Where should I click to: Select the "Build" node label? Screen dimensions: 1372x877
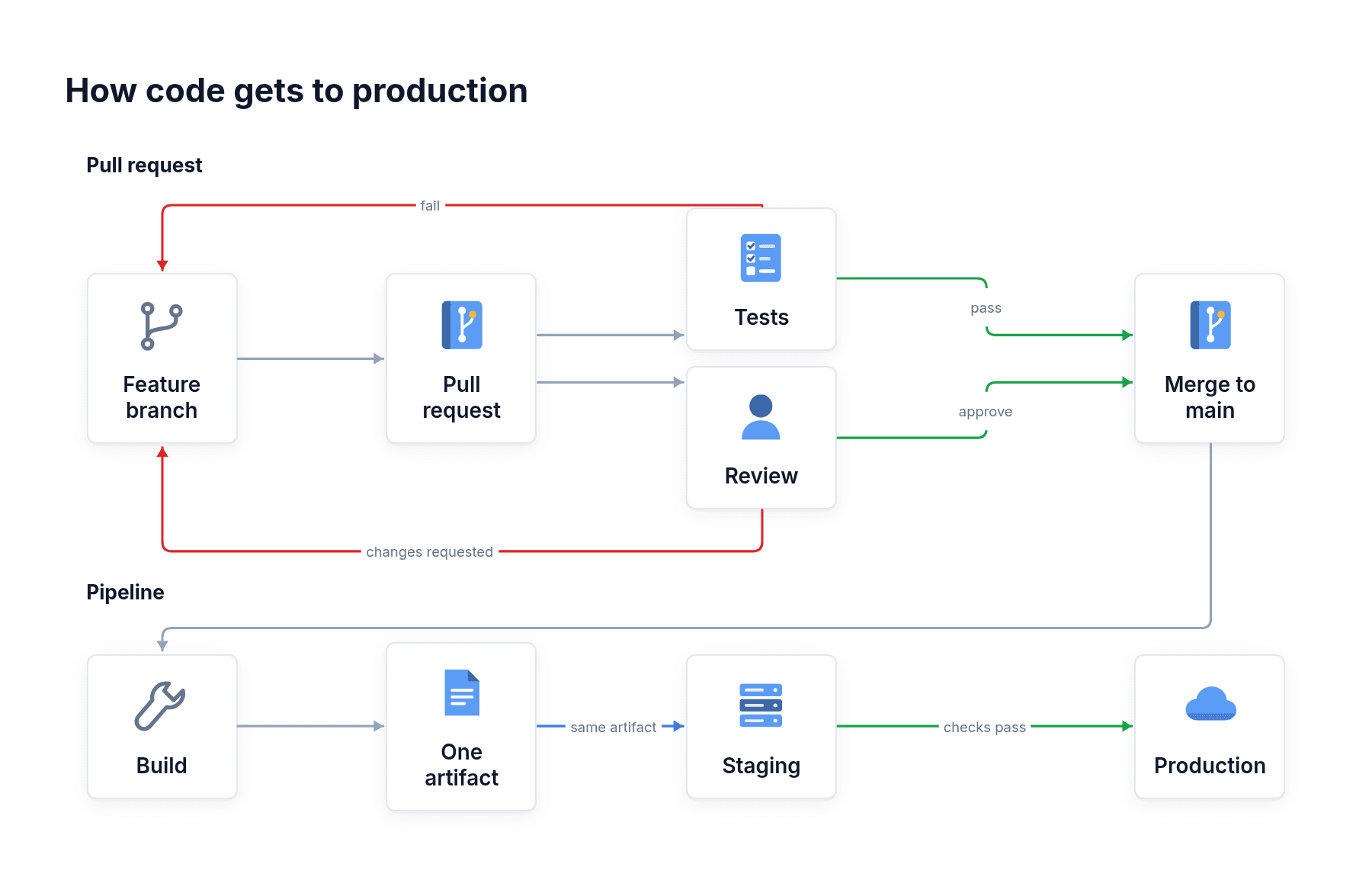pyautogui.click(x=162, y=766)
